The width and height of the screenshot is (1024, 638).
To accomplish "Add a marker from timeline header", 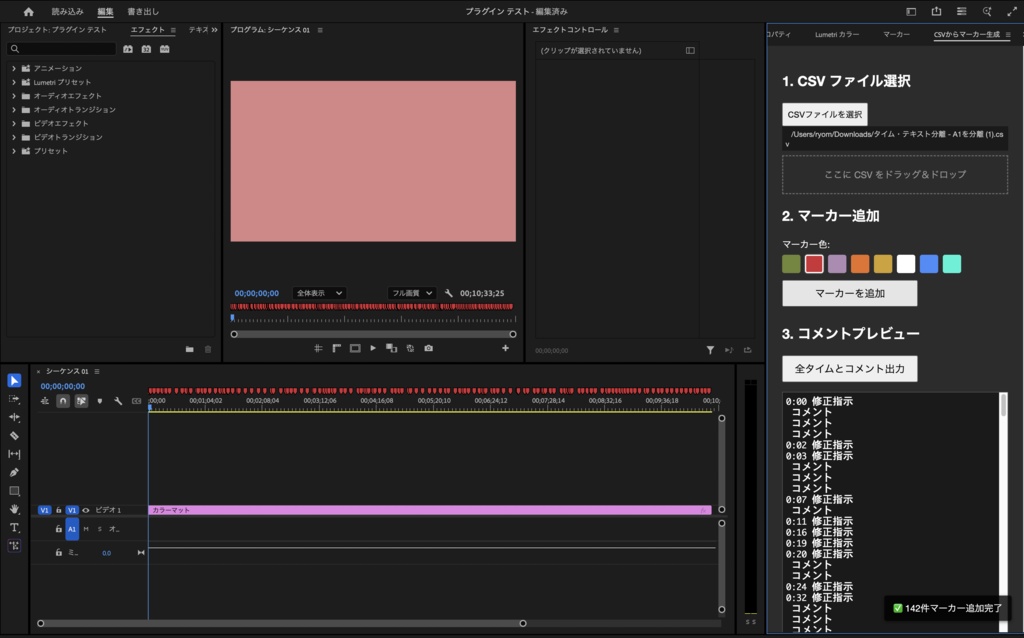I will (x=99, y=401).
